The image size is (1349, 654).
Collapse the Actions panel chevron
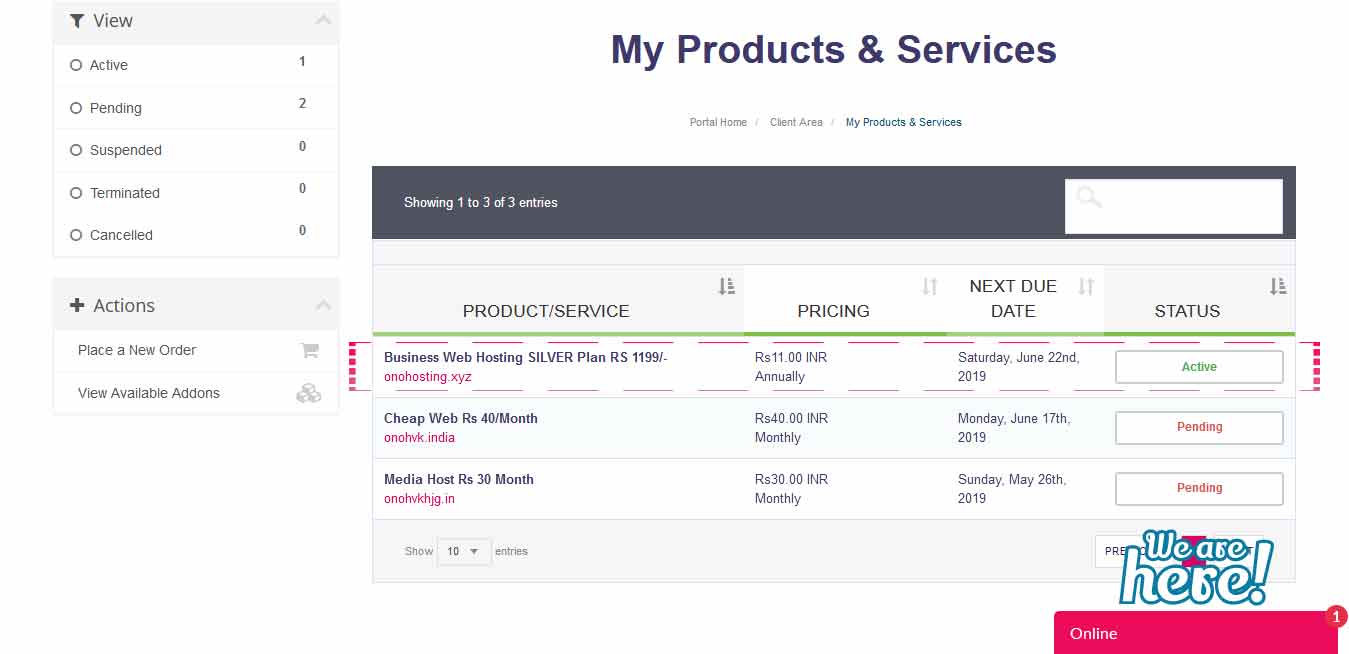[323, 305]
